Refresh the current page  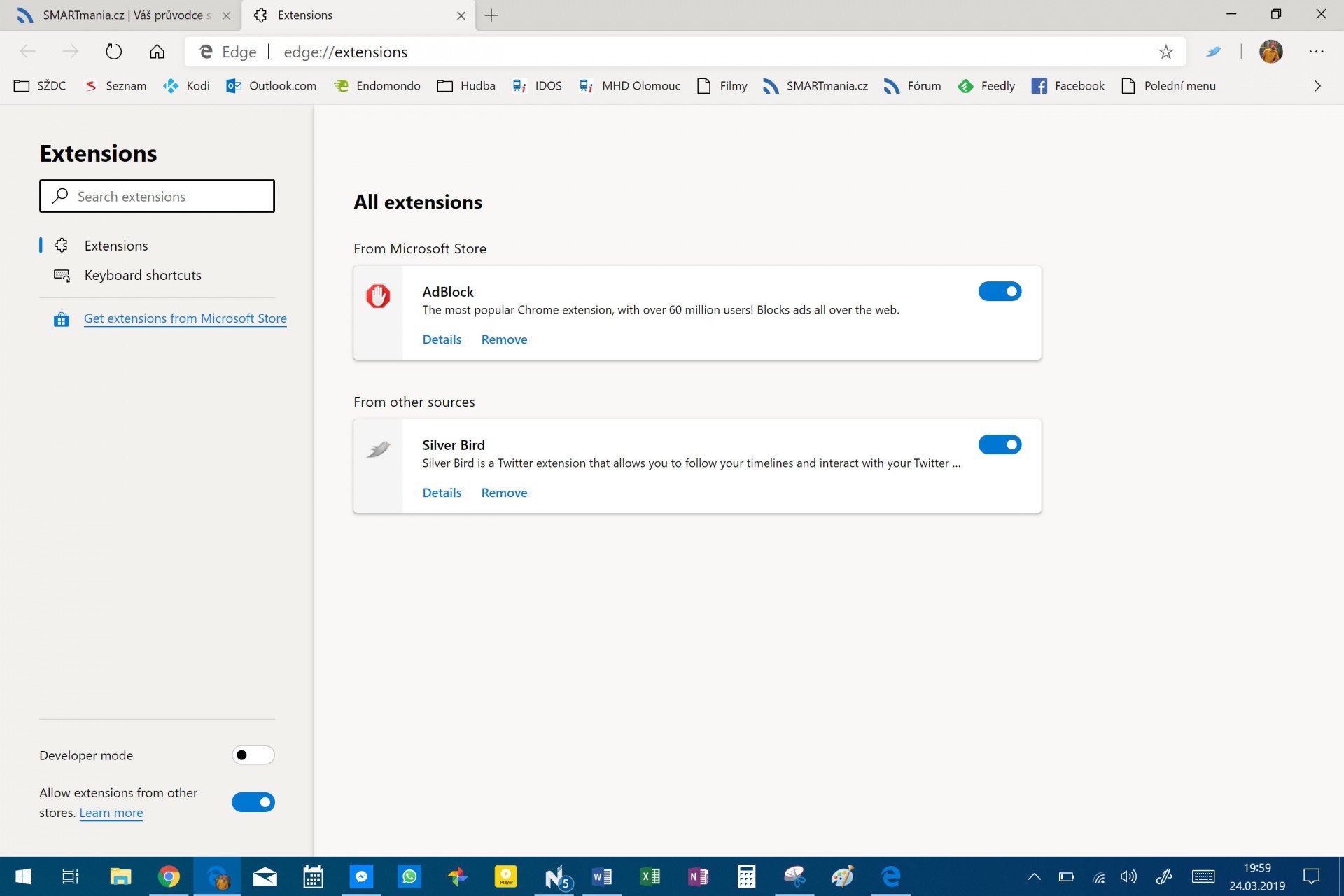click(113, 52)
